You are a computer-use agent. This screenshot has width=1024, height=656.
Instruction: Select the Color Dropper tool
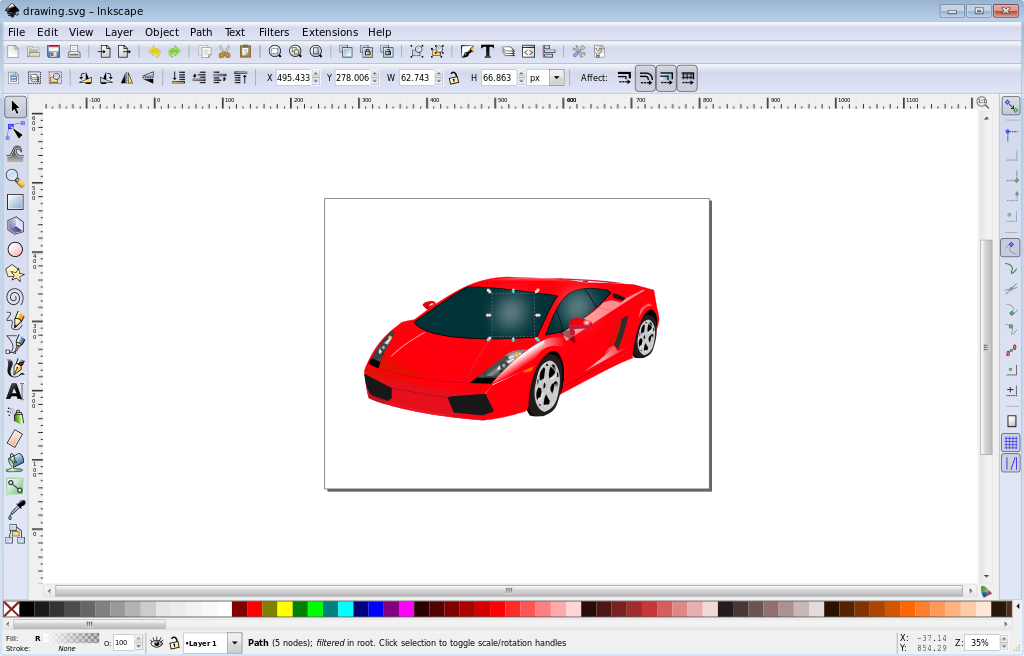(x=15, y=510)
